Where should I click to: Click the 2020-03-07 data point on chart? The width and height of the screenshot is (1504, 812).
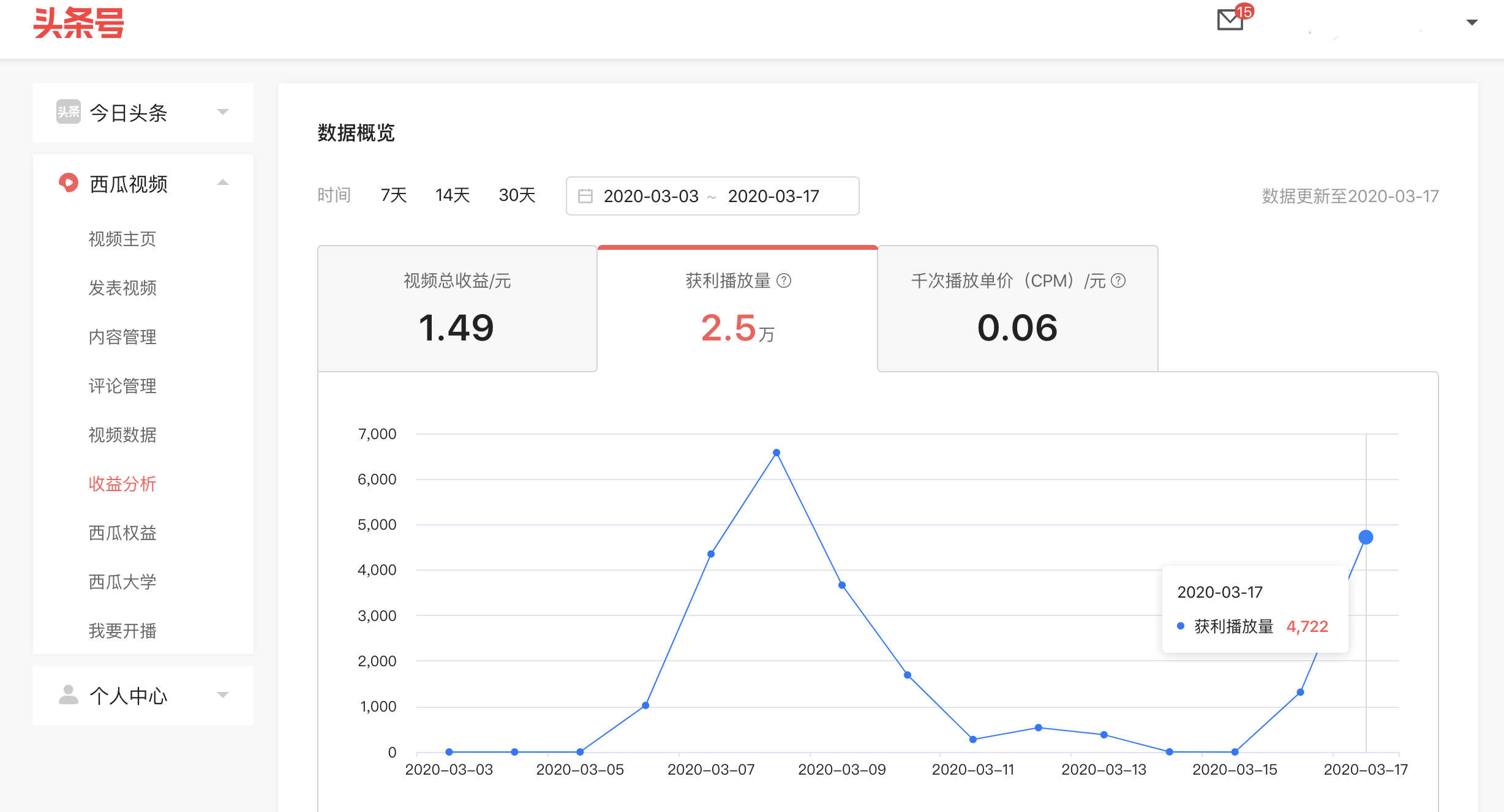pos(711,554)
